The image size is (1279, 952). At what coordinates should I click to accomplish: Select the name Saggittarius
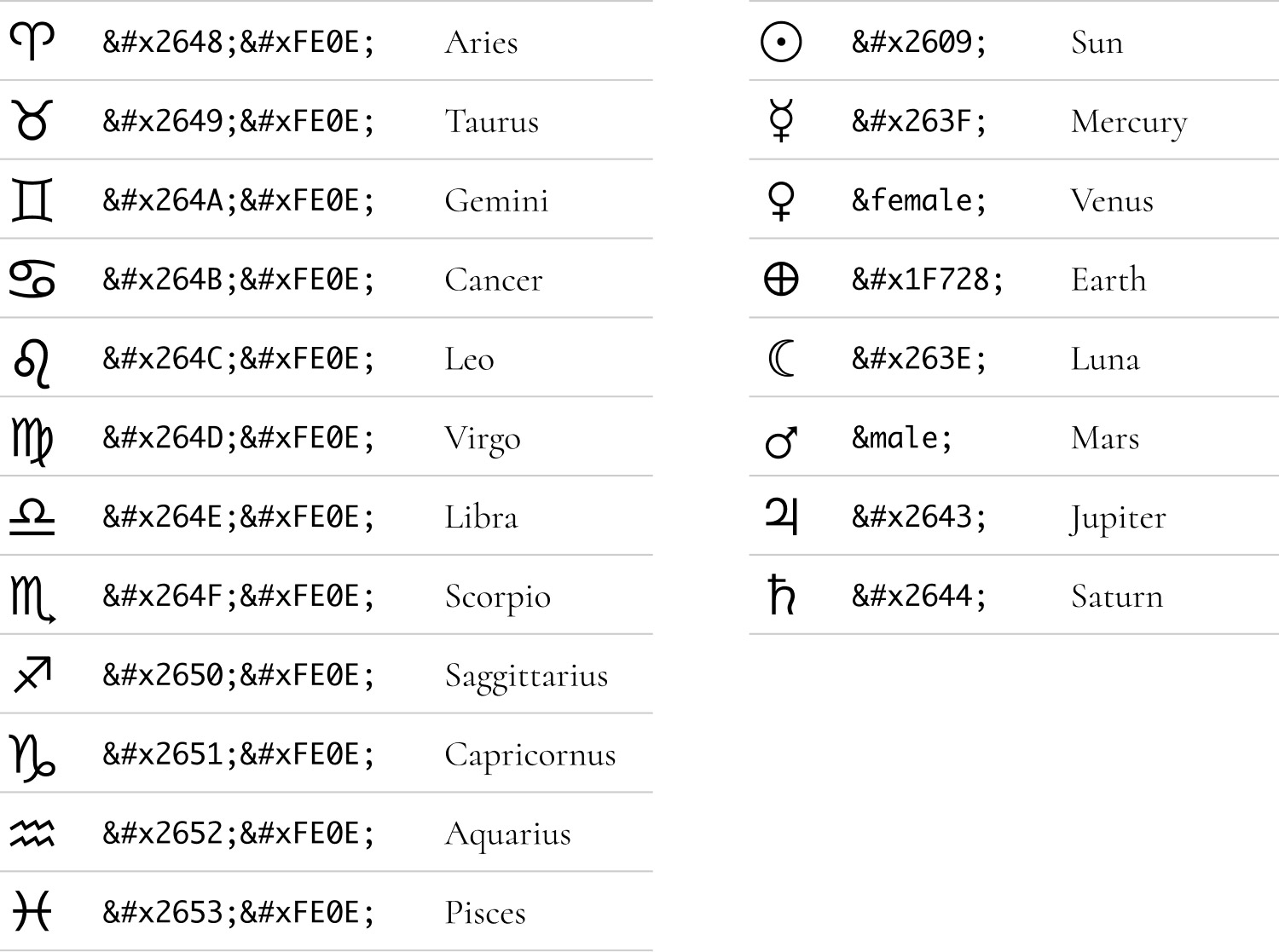527,678
